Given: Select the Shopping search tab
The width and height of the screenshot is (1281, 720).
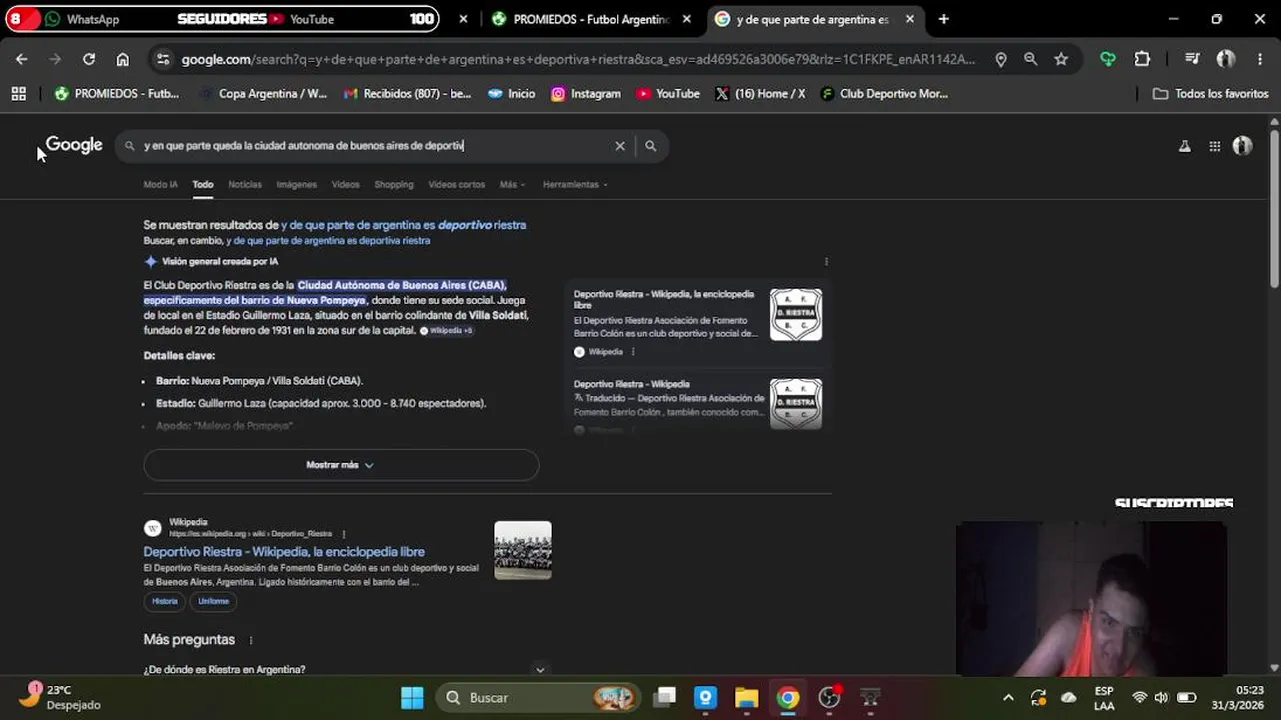Looking at the screenshot, I should click(394, 184).
